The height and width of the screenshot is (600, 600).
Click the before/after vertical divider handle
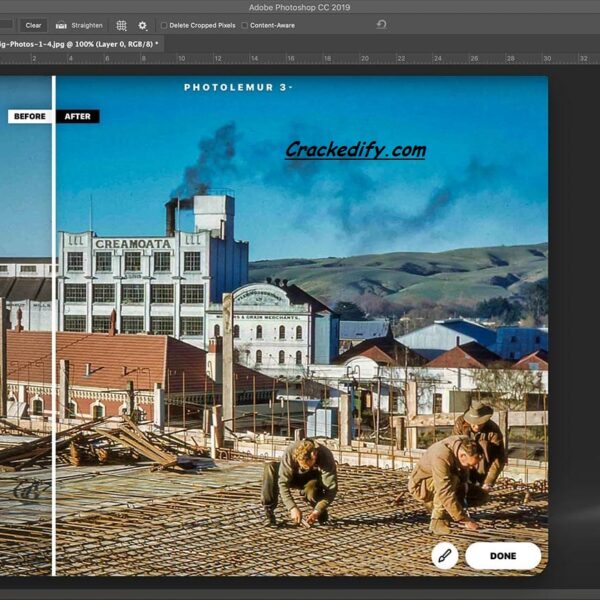tap(54, 325)
